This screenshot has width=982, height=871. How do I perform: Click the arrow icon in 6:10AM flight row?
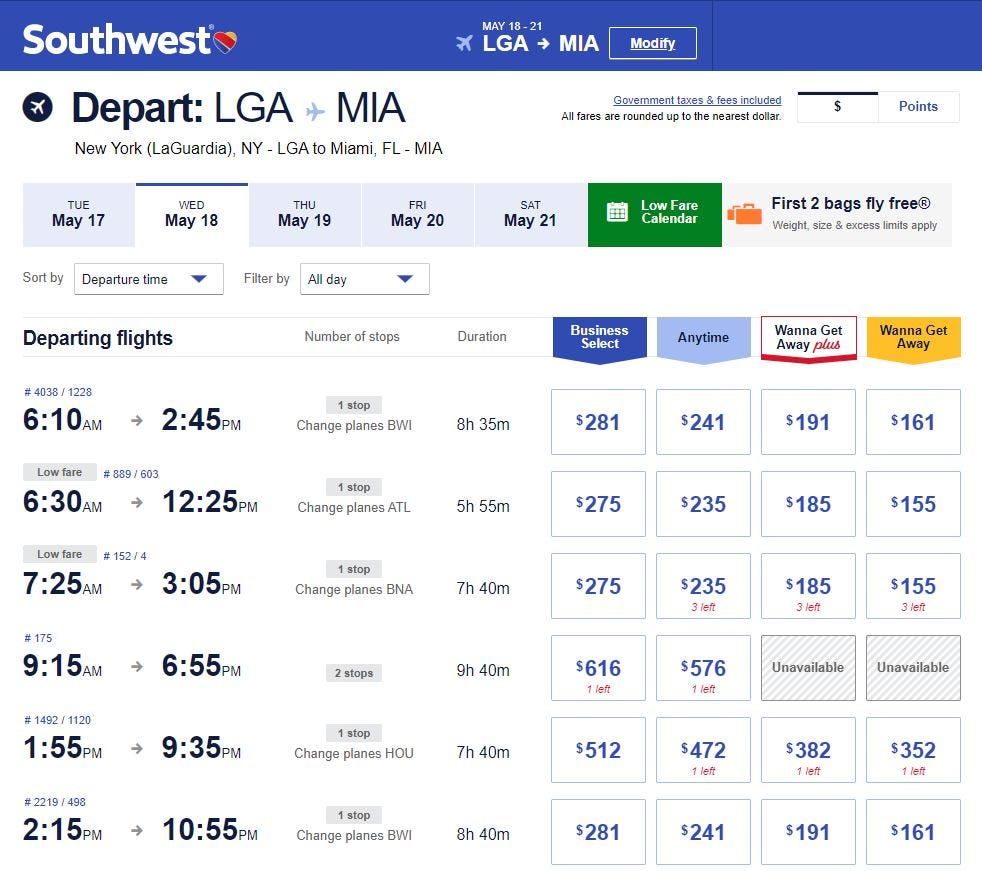(x=137, y=421)
